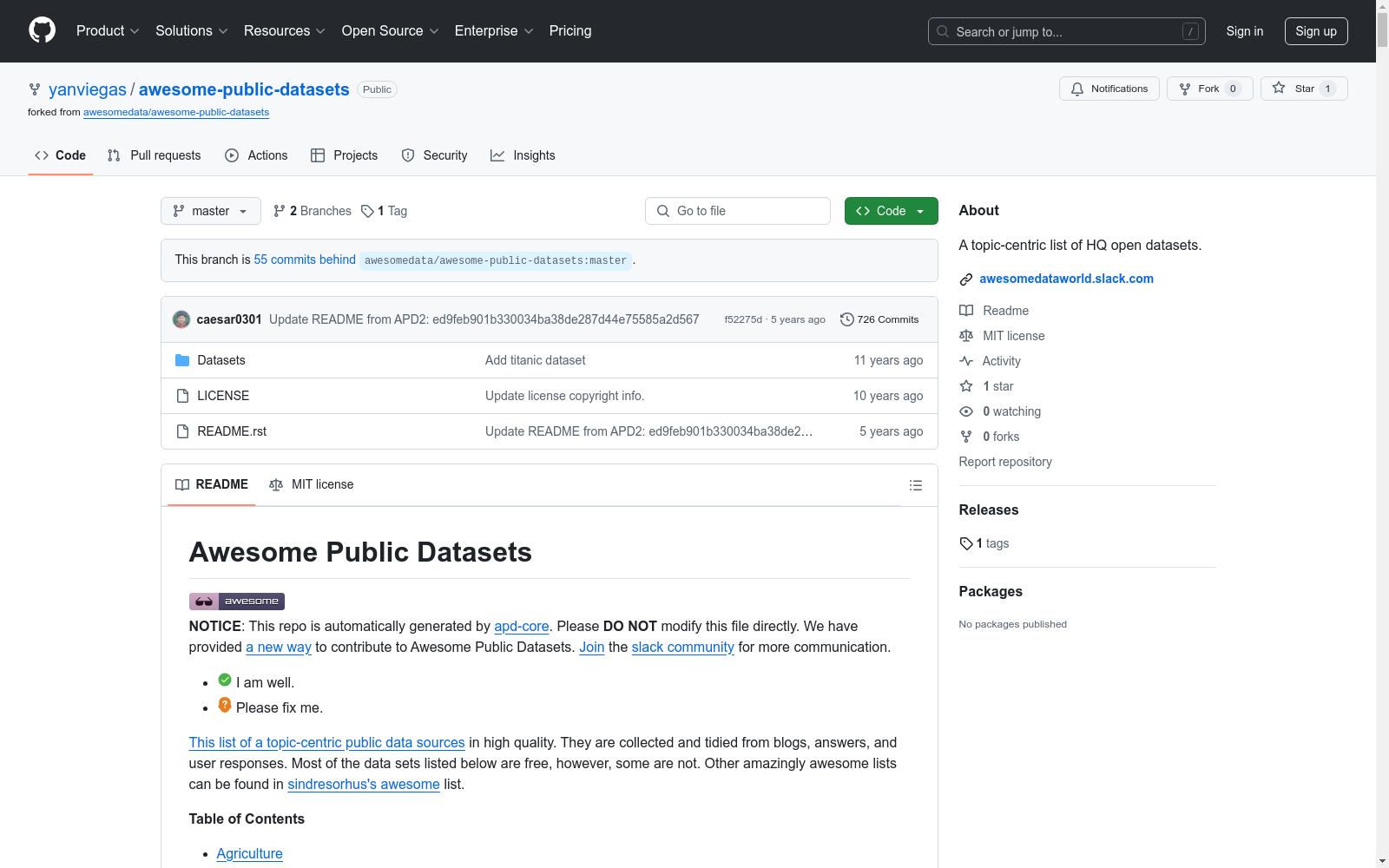
Task: Open the slack community link
Action: [x=683, y=647]
